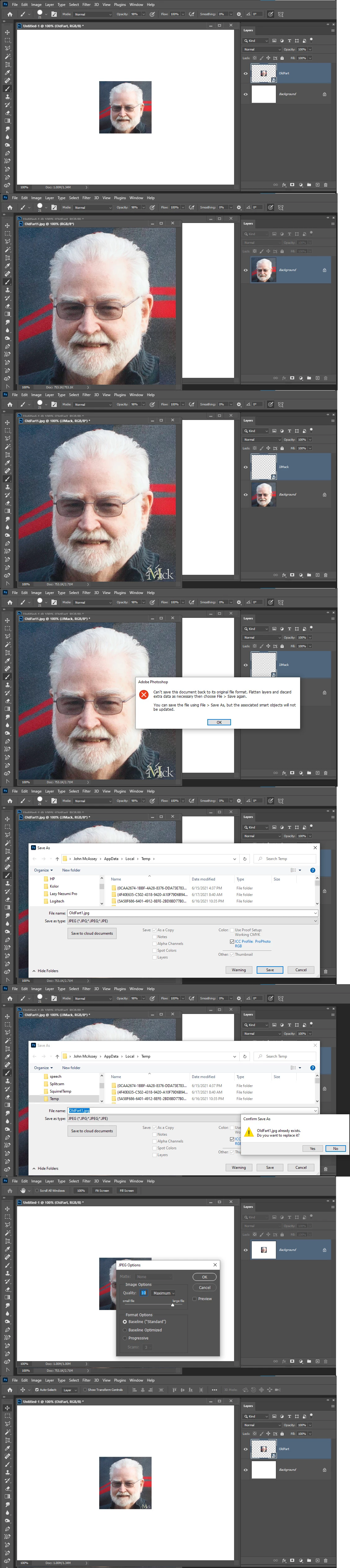Select Lasso tool beside the JPEG Options dialog
The image size is (350, 1568).
point(7,1225)
